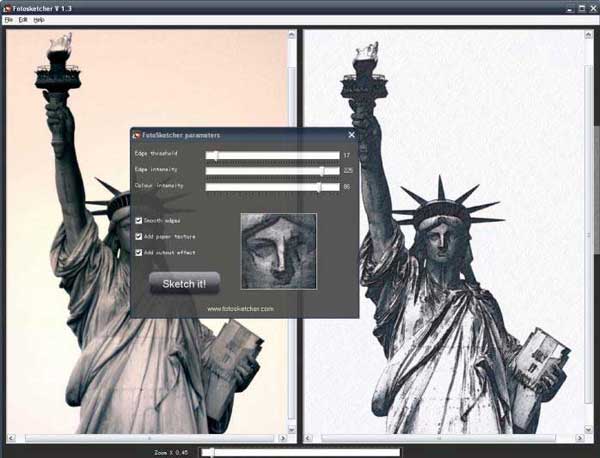Click scroll right arrow of the right image pane
Image resolution: width=600 pixels, height=458 pixels.
pyautogui.click(x=579, y=438)
